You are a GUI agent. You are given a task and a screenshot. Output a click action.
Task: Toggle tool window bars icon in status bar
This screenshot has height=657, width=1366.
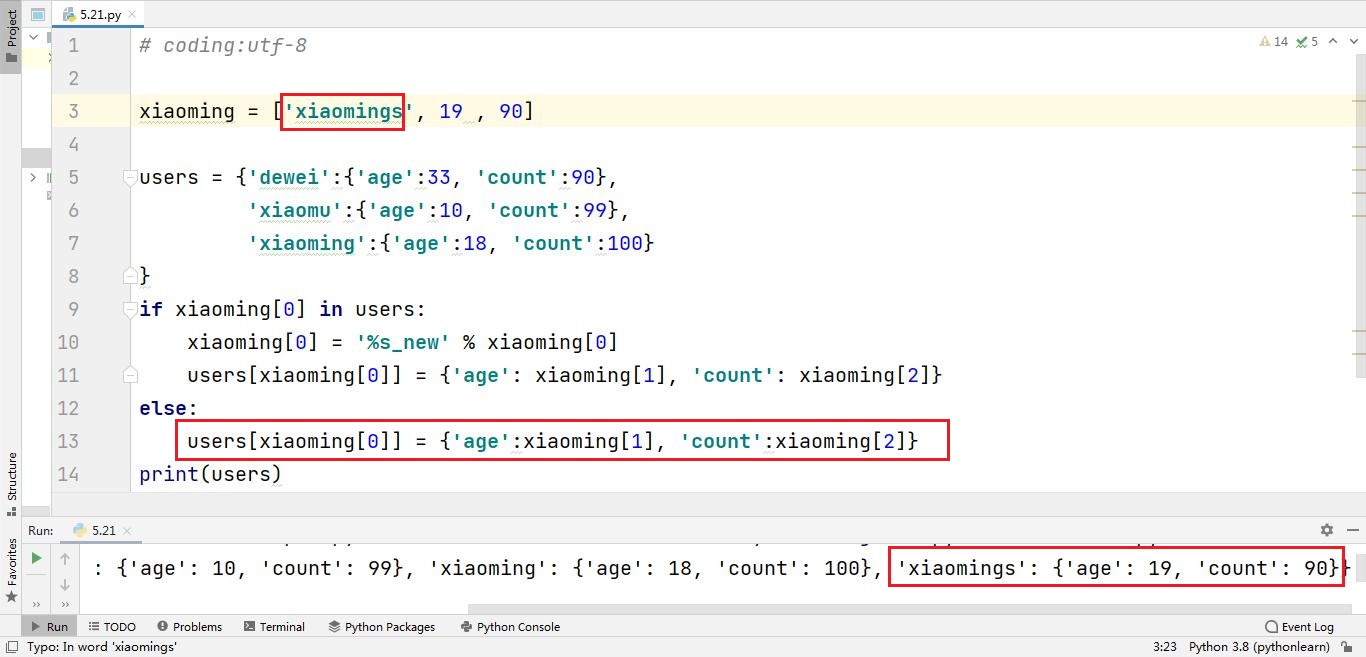point(10,647)
